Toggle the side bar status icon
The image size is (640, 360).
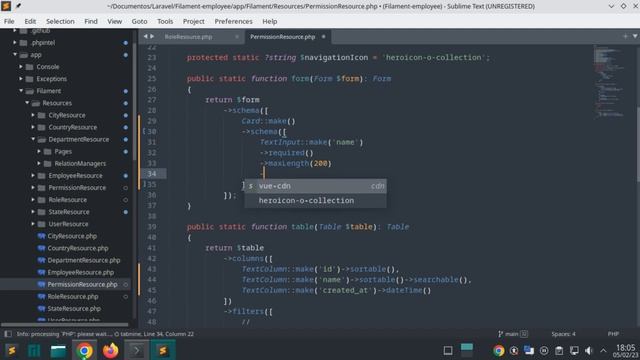point(8,334)
